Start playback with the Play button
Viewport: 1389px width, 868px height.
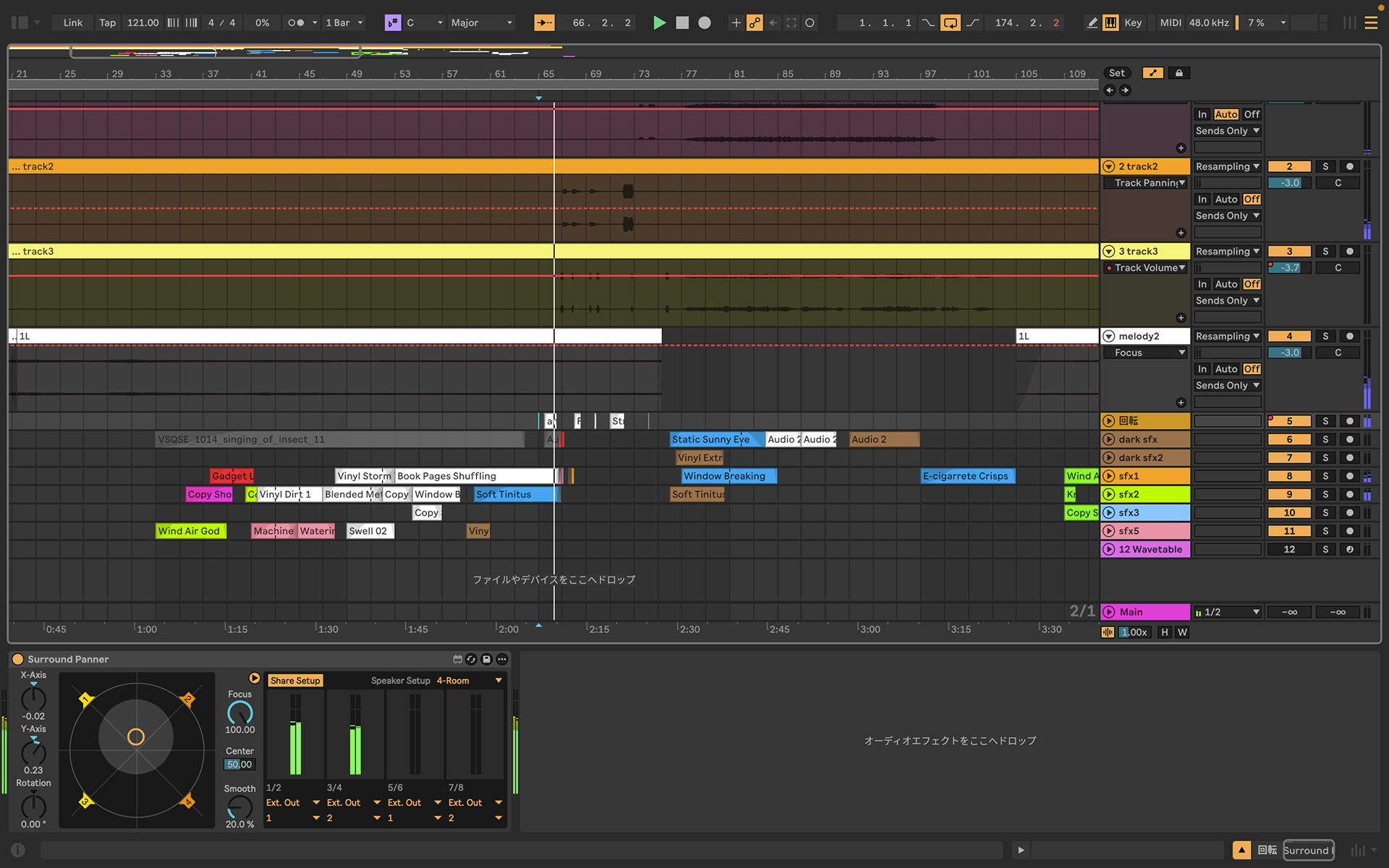click(659, 22)
